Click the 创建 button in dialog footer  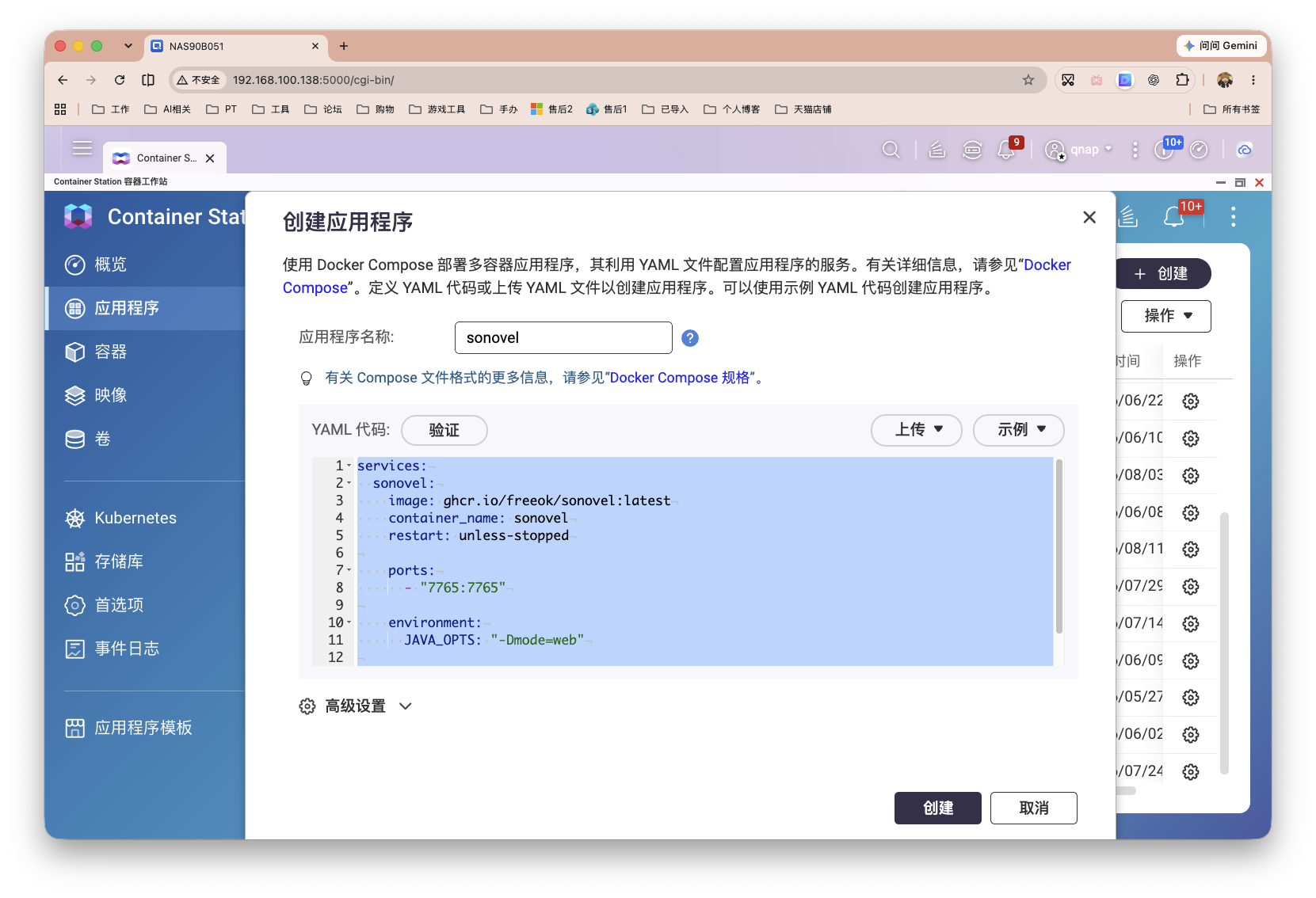pos(938,808)
